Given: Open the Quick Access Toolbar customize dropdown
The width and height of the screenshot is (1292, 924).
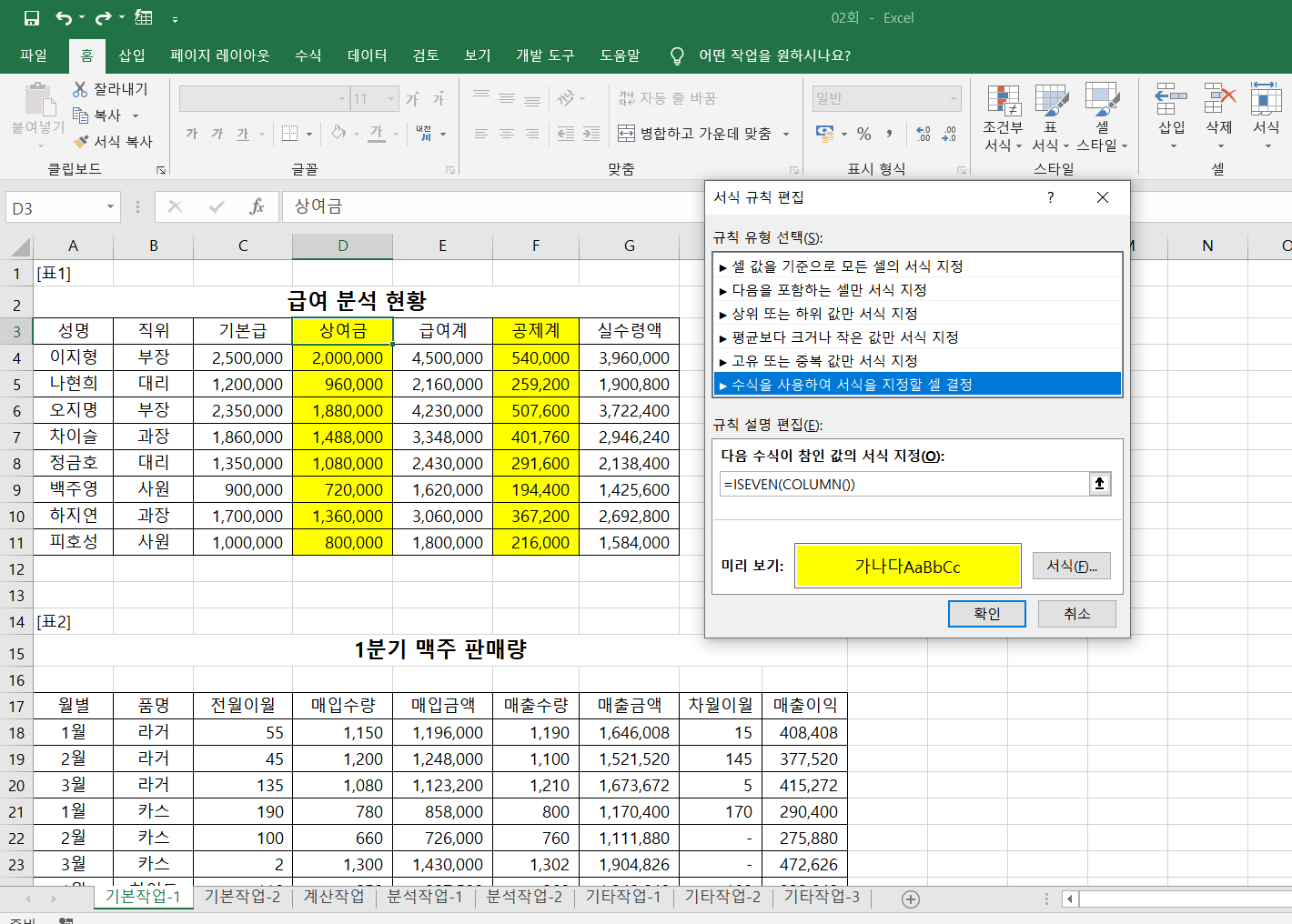Looking at the screenshot, I should (175, 19).
